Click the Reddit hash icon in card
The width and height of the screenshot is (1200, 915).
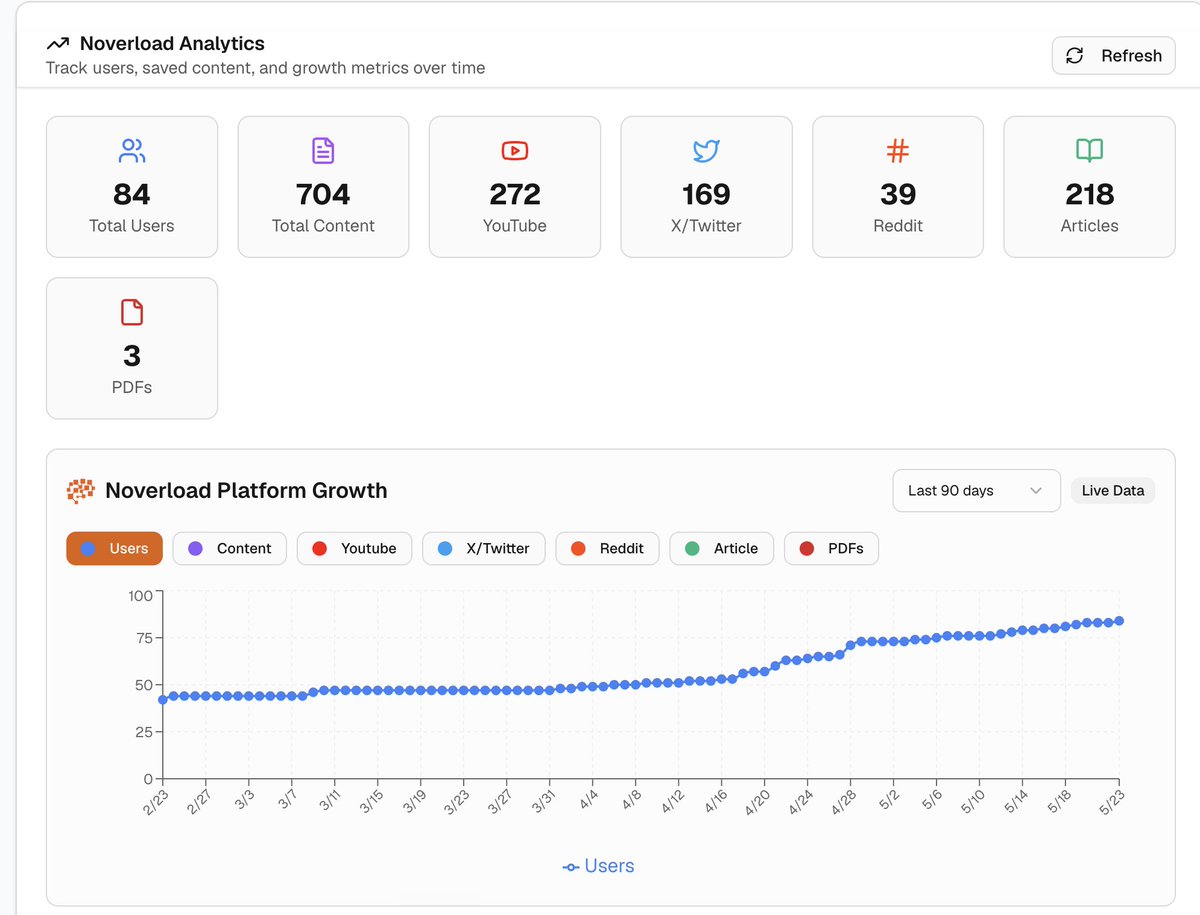tap(898, 151)
